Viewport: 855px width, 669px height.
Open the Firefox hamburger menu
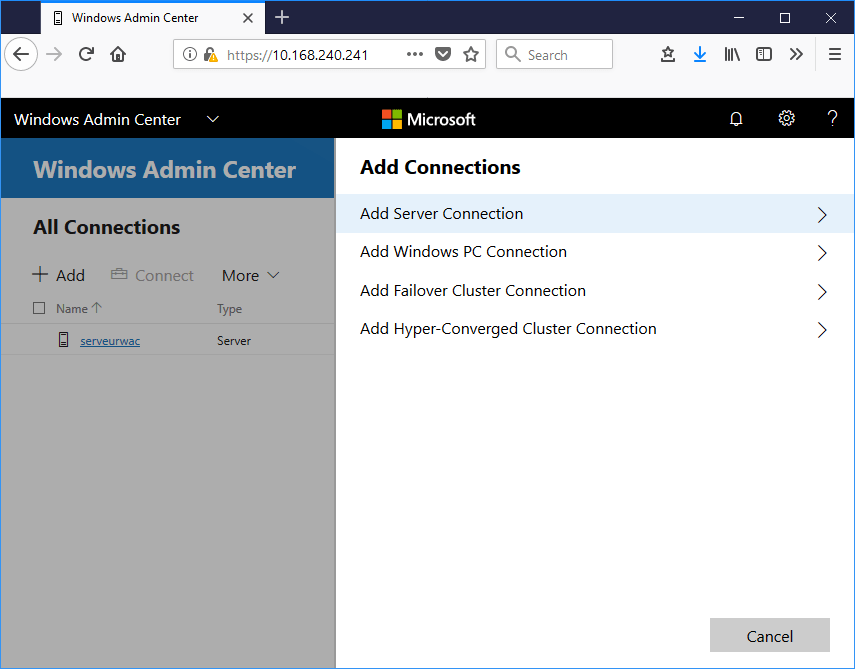point(834,54)
